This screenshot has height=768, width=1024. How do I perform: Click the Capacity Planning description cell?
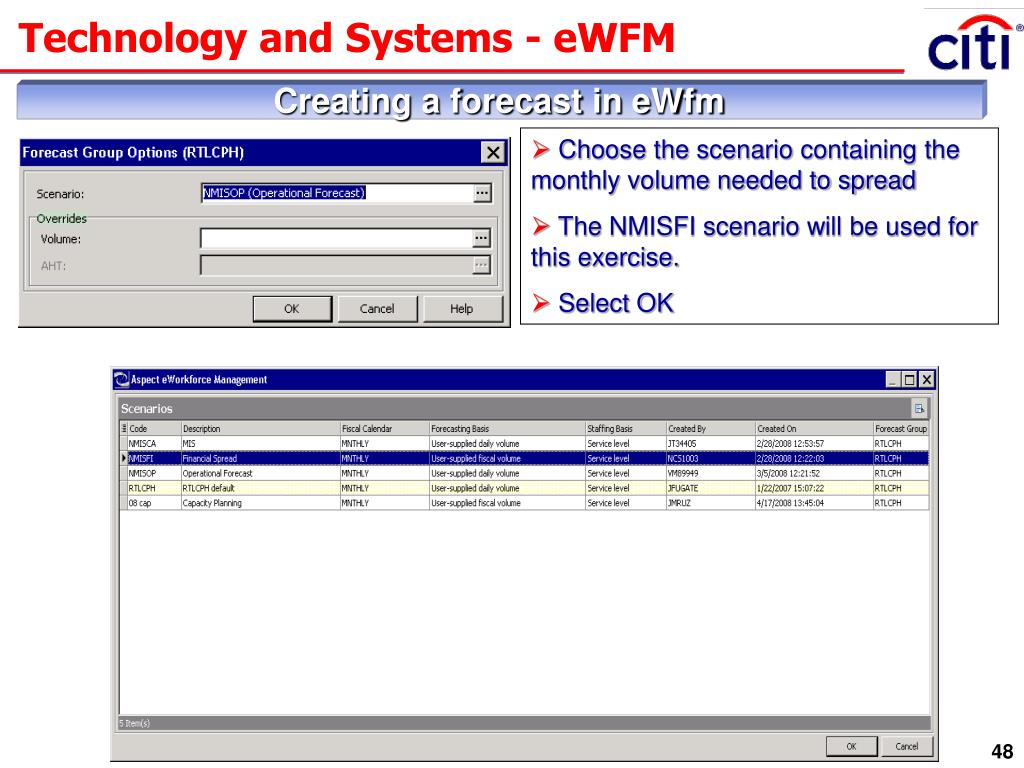click(260, 504)
